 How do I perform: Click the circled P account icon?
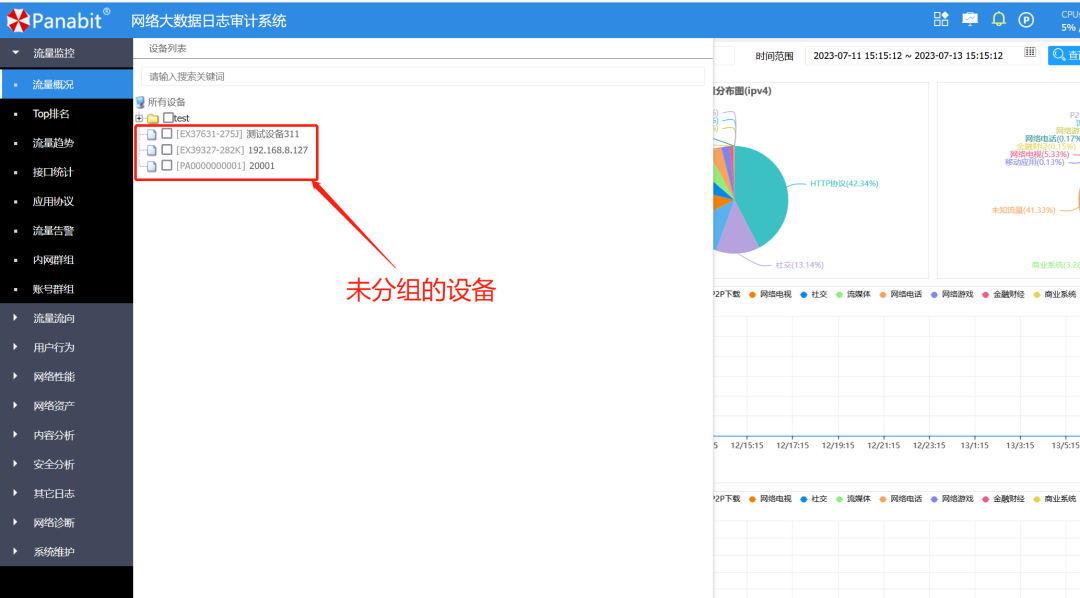(1026, 17)
